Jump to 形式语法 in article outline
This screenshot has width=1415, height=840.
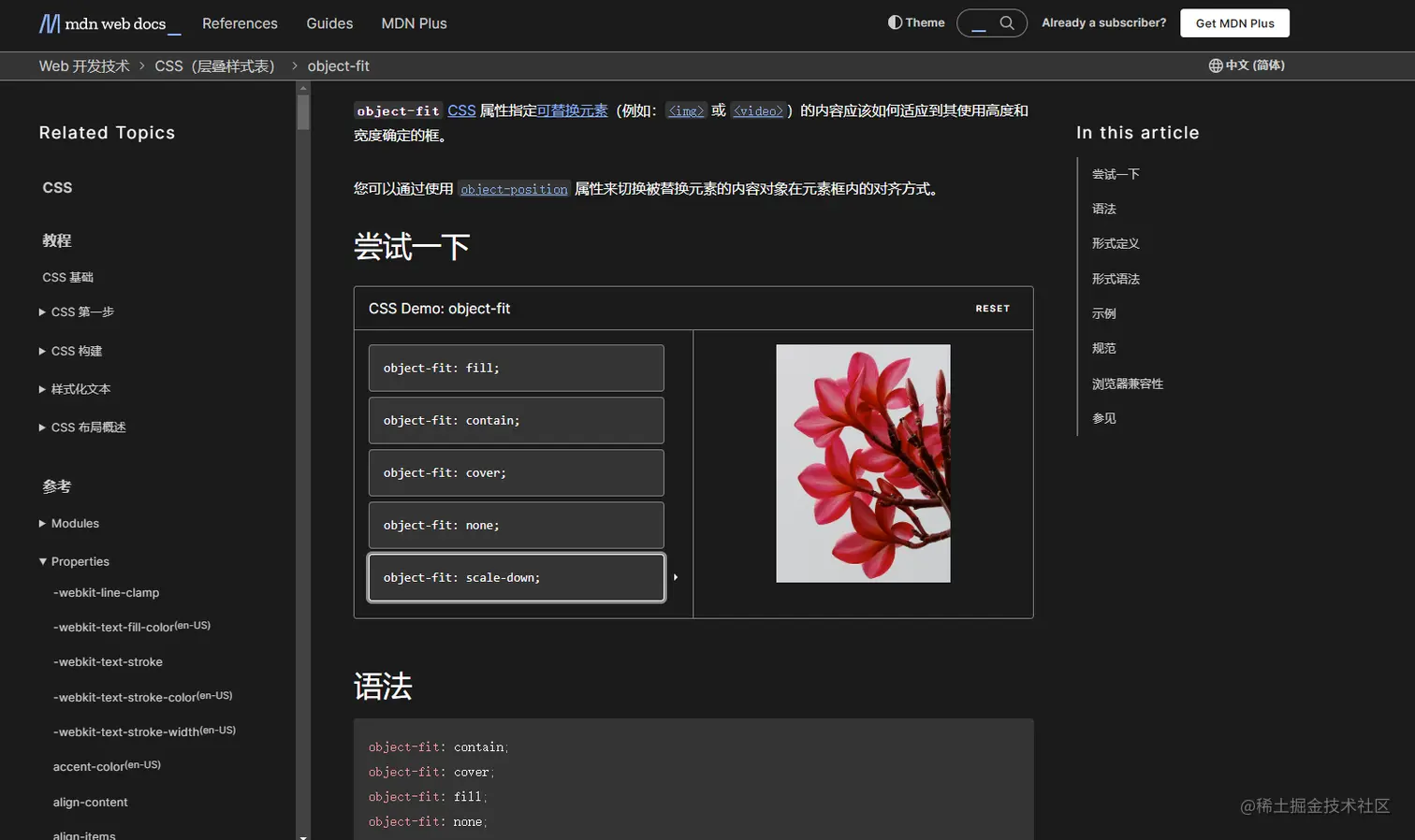coord(1116,280)
